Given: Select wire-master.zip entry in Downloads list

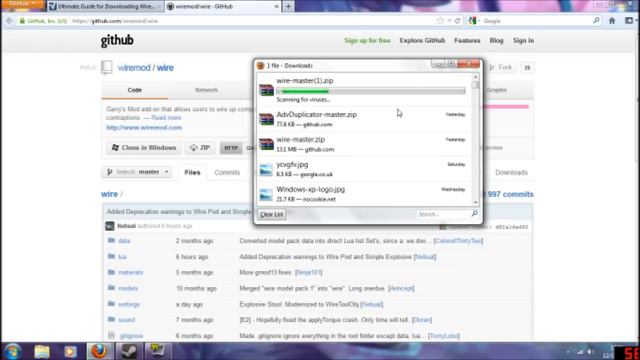Looking at the screenshot, I should pyautogui.click(x=364, y=144).
